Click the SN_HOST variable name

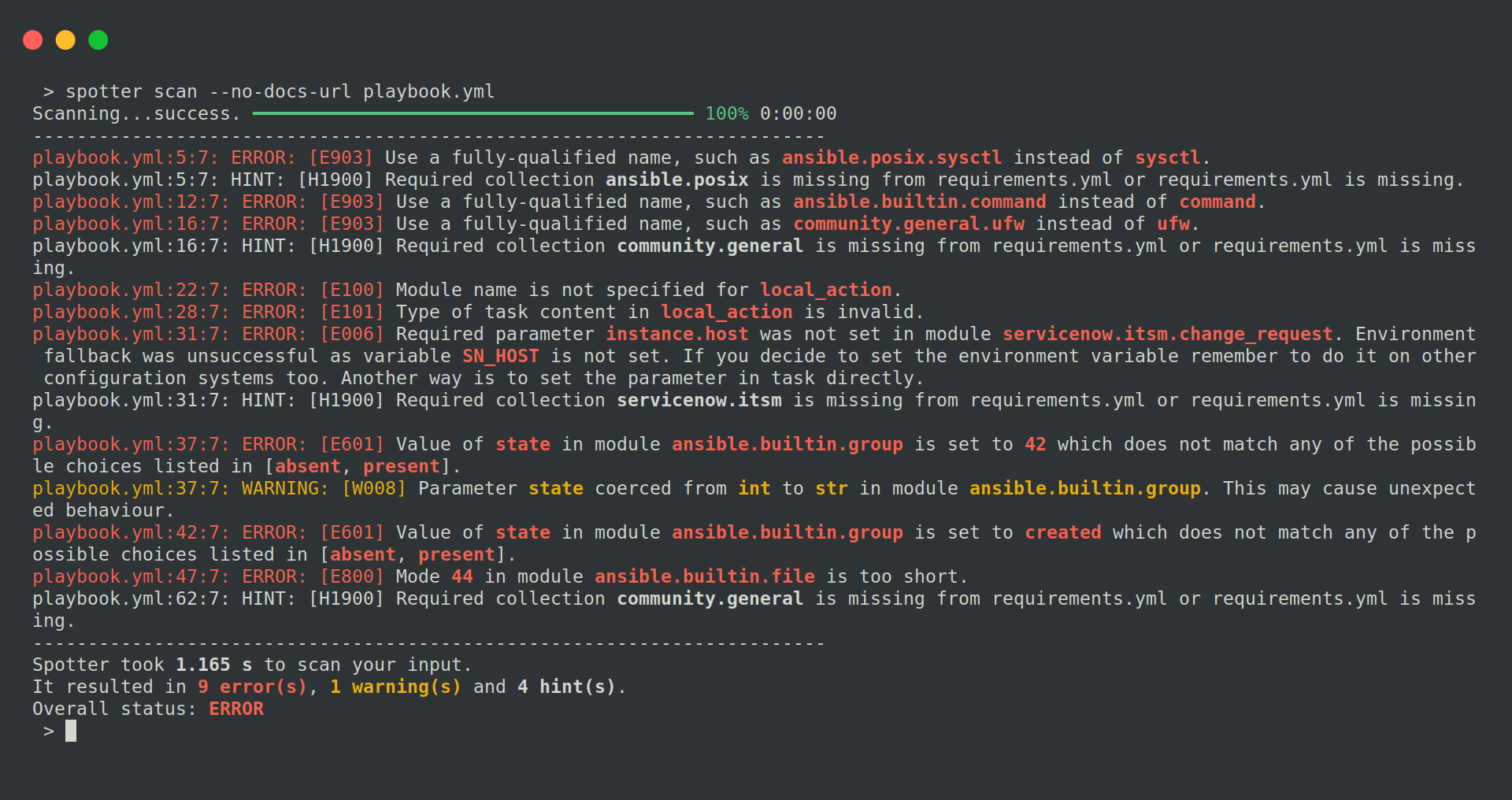point(500,357)
